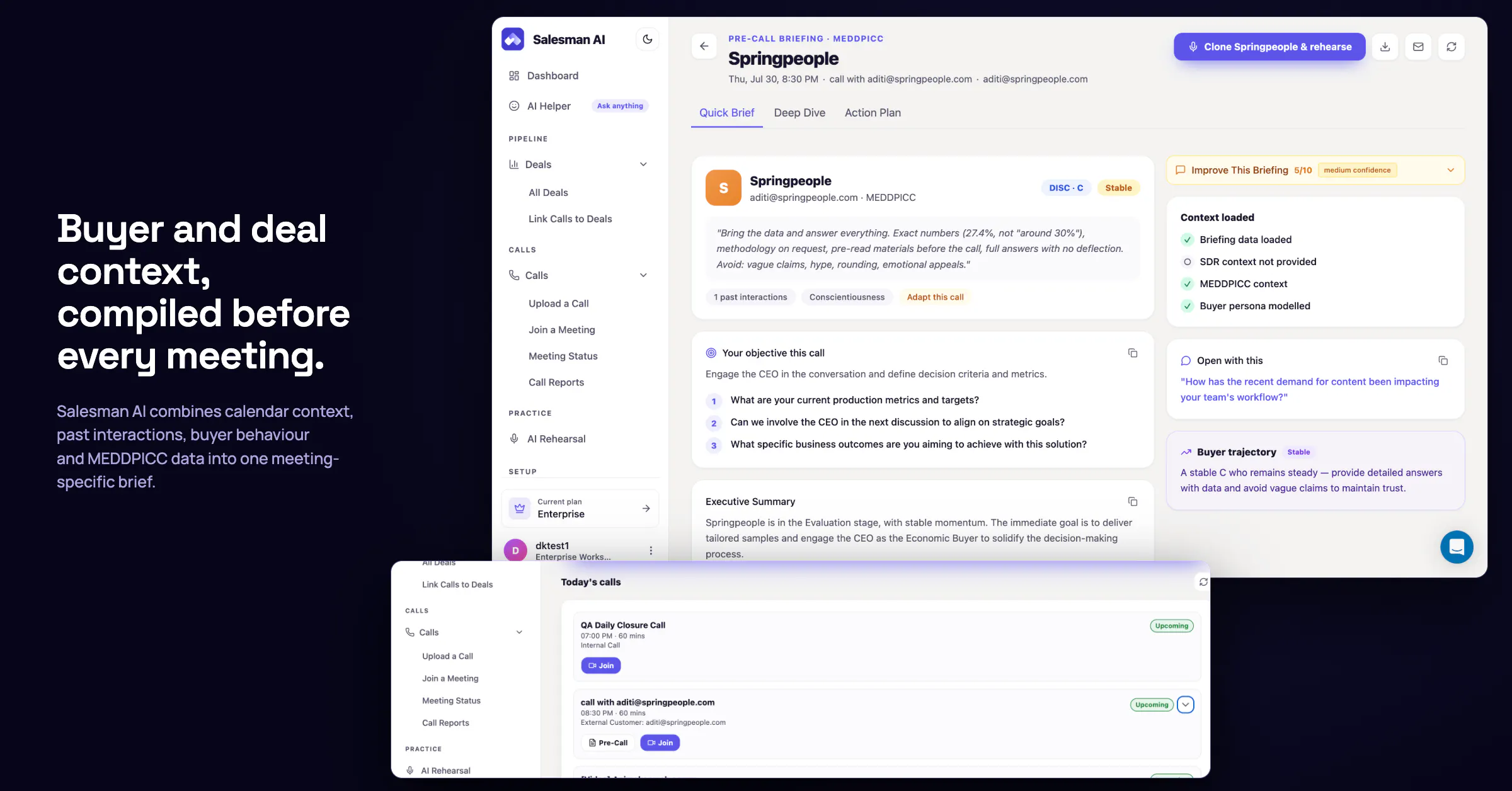Screen dimensions: 1512x791
Task: Open AI Helper in the sidebar
Action: [x=549, y=106]
